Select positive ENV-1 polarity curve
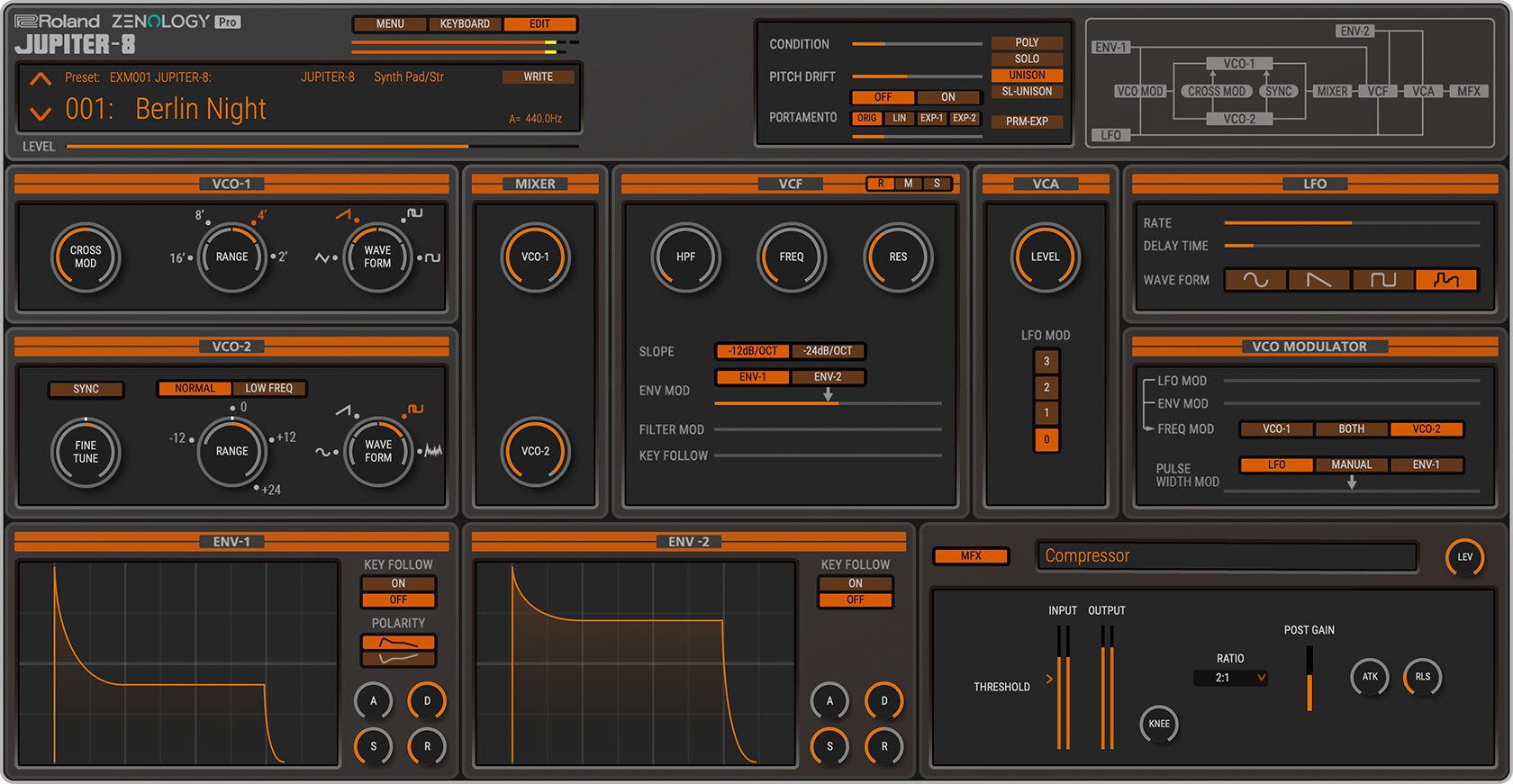The height and width of the screenshot is (784, 1513). (398, 643)
